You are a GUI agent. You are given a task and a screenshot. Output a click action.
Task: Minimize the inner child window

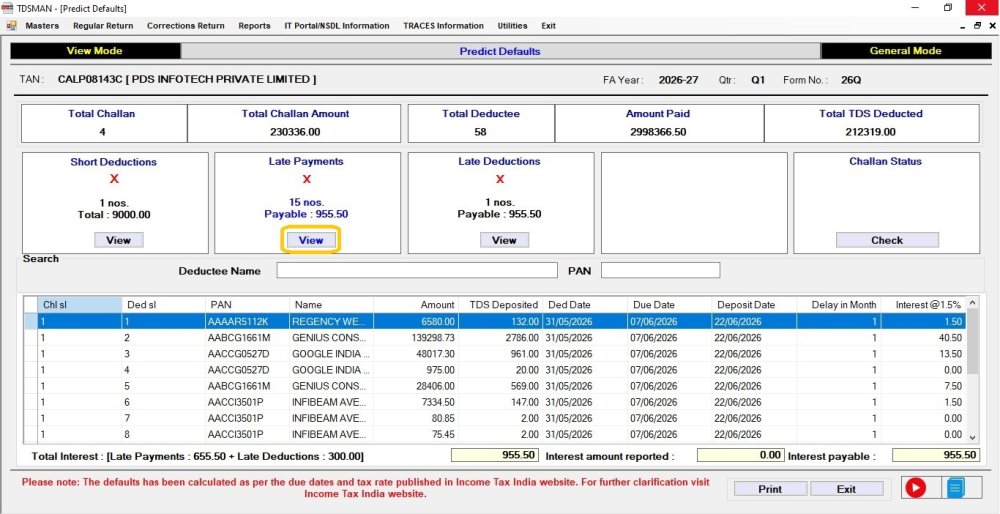click(963, 26)
